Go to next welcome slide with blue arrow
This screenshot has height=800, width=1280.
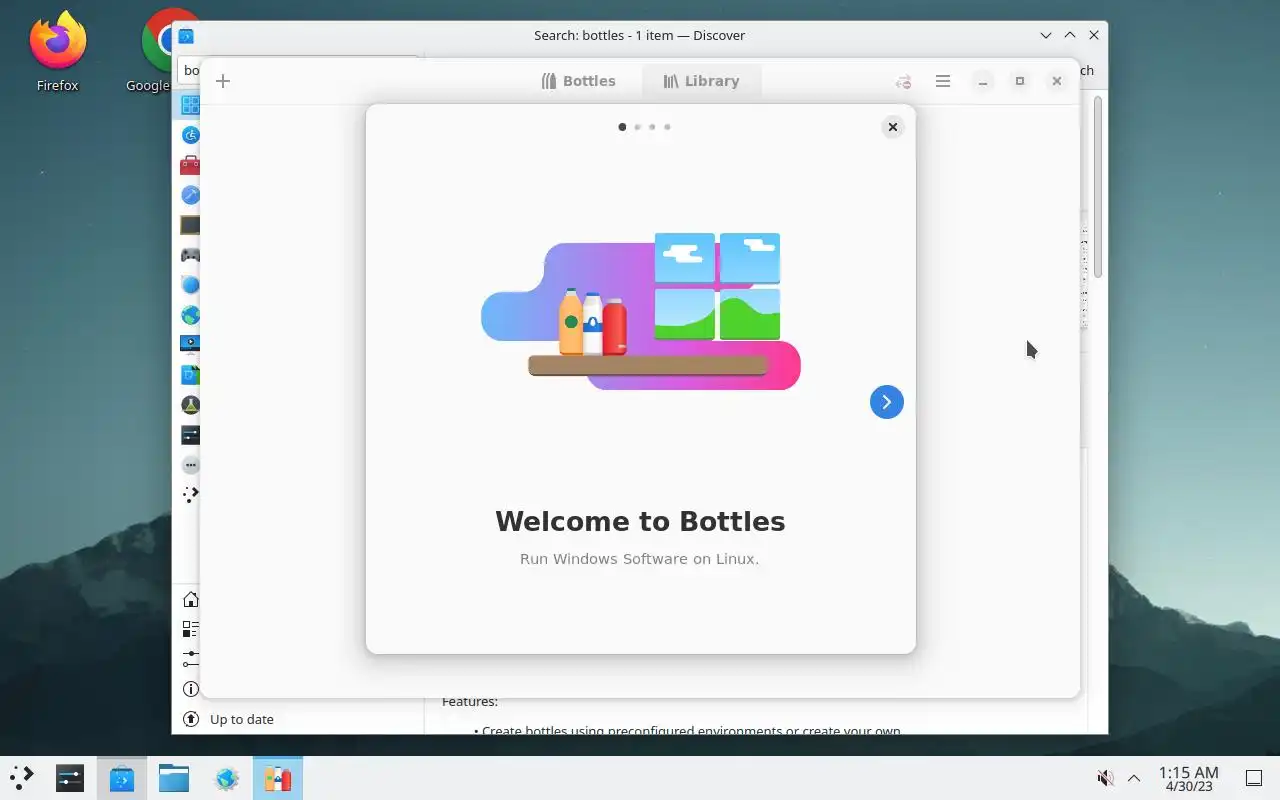pos(886,402)
